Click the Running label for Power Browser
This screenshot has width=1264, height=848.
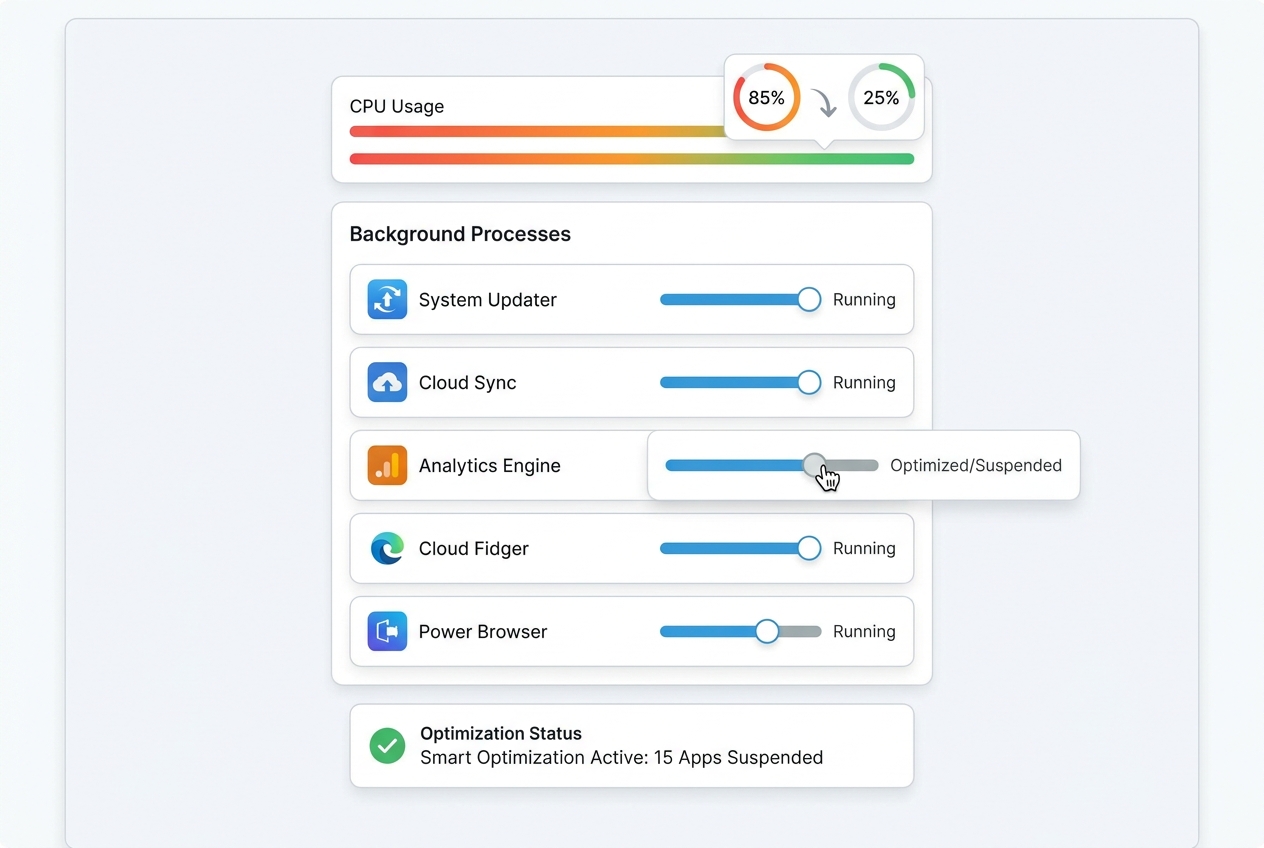[864, 631]
